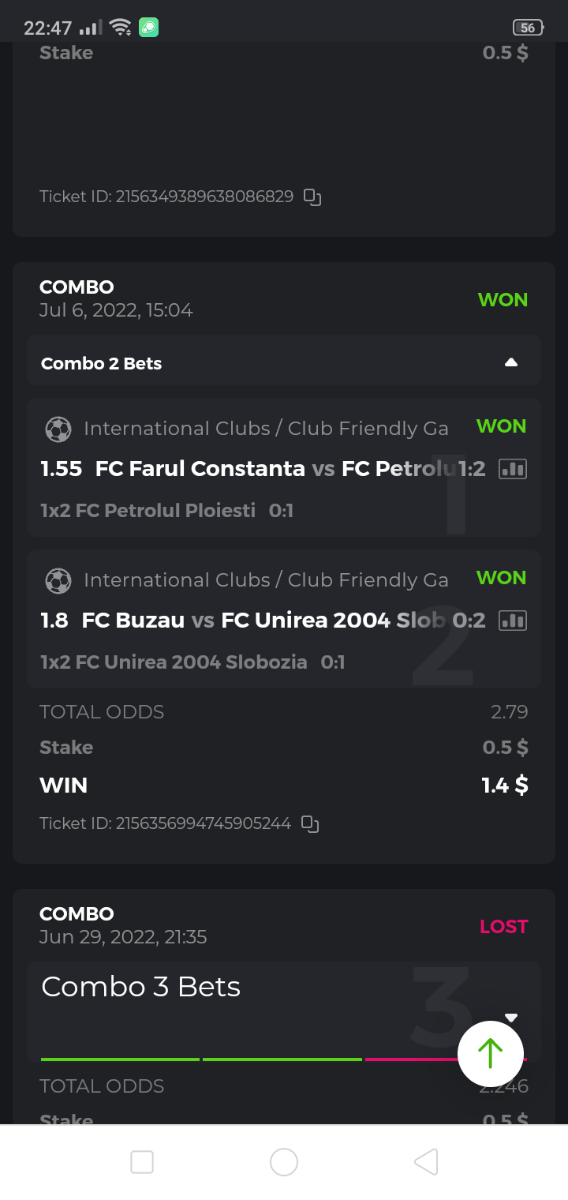This screenshot has width=568, height=1200.
Task: Open stats for the FC Buzau match
Action: point(512,620)
